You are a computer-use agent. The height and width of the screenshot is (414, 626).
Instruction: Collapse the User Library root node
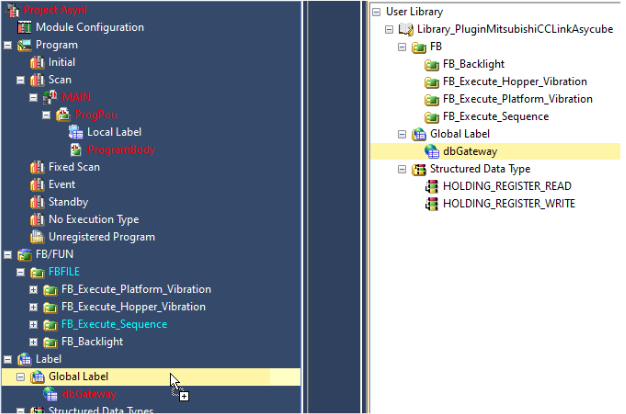(376, 13)
